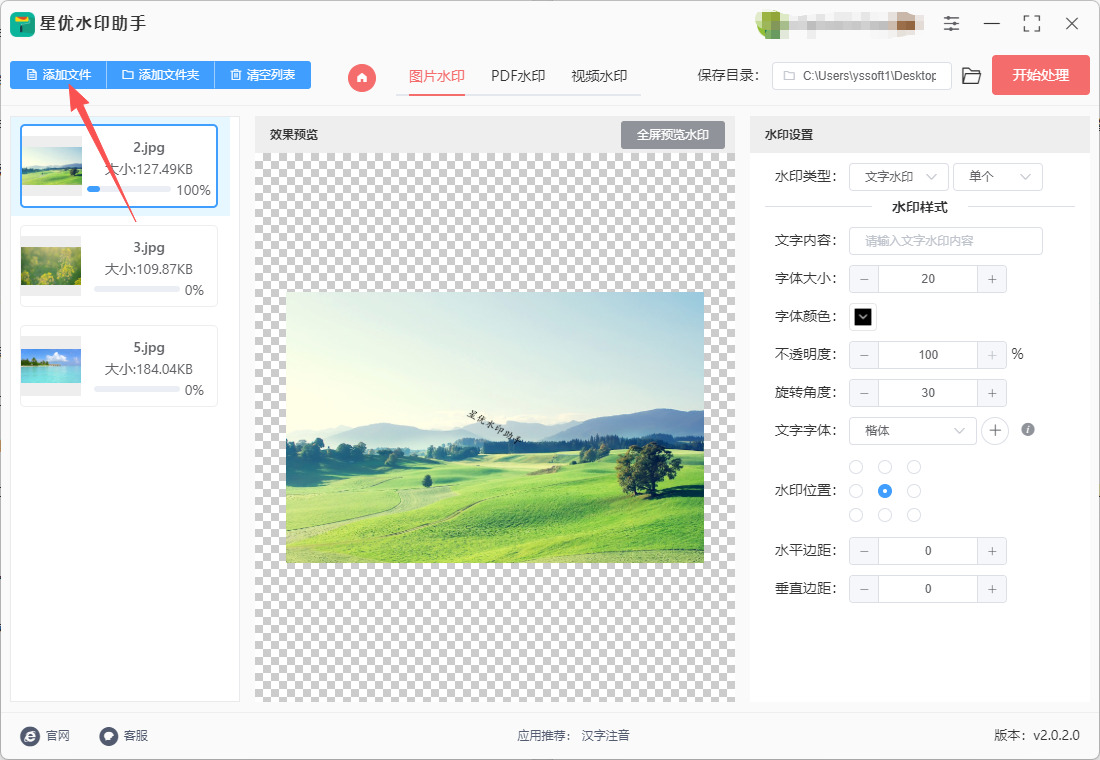Open the 楷体 font dropdown
This screenshot has height=760, width=1100.
click(x=912, y=430)
